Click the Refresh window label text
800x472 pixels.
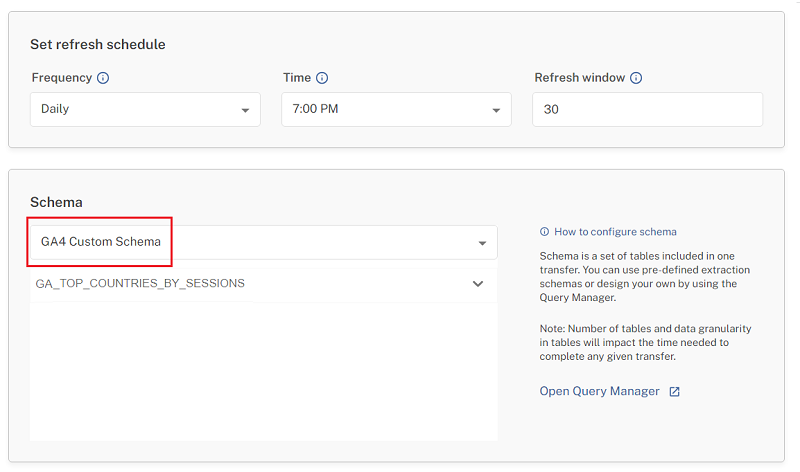tap(580, 78)
